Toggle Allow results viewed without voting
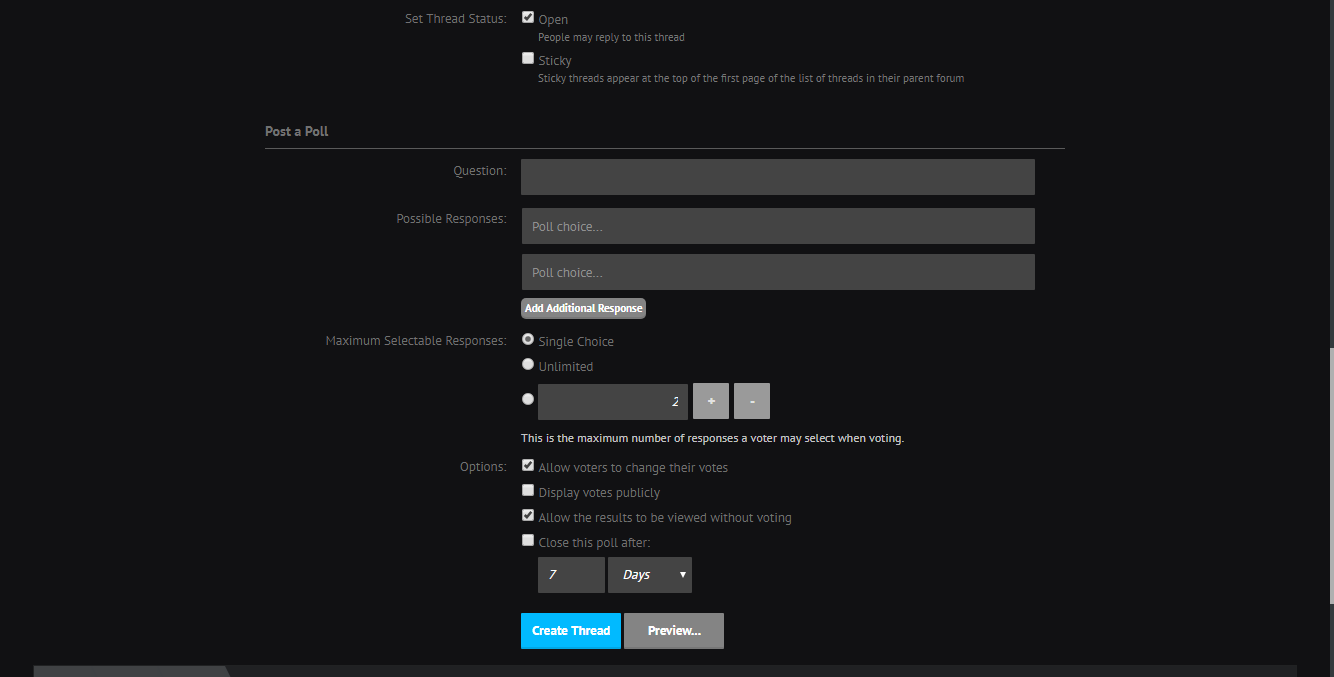This screenshot has height=677, width=1334. pyautogui.click(x=528, y=516)
